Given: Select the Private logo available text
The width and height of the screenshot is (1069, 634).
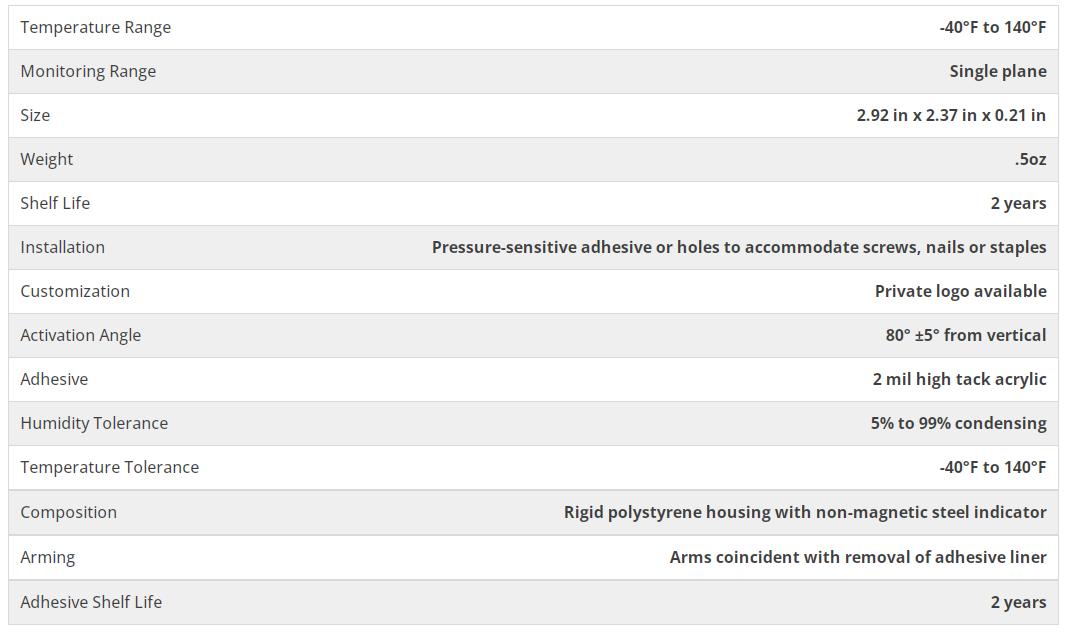Looking at the screenshot, I should pyautogui.click(x=960, y=291).
